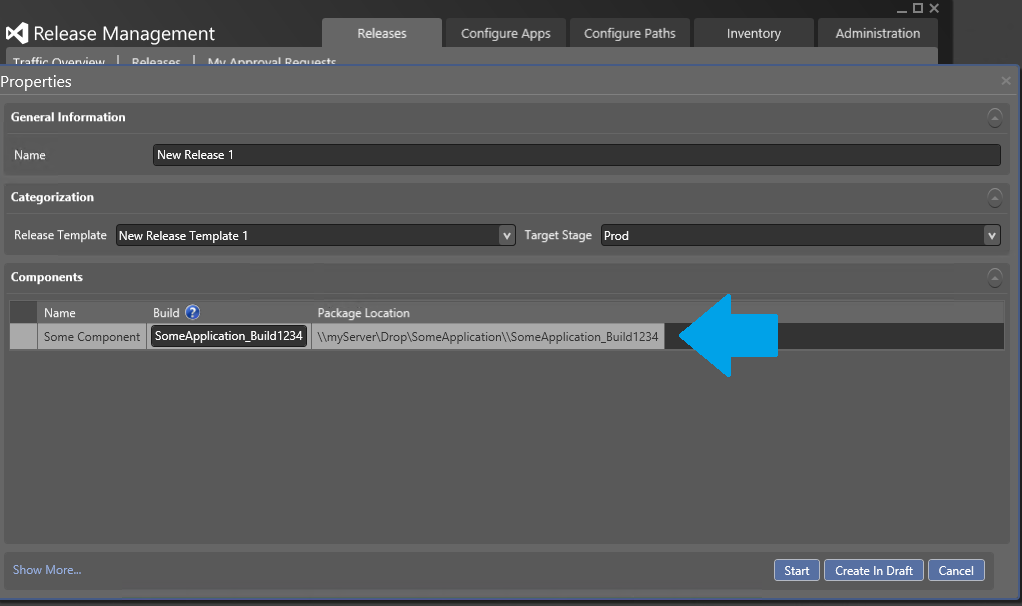Click the Build help question mark icon
The height and width of the screenshot is (606, 1022).
point(192,312)
